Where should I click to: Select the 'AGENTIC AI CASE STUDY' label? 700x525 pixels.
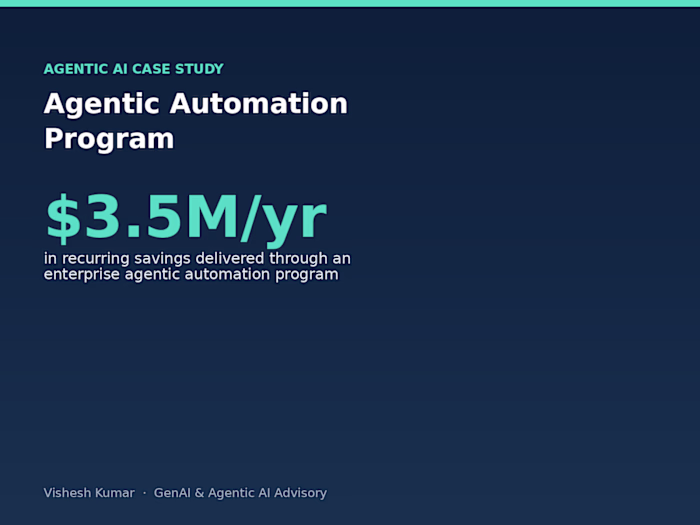click(133, 69)
